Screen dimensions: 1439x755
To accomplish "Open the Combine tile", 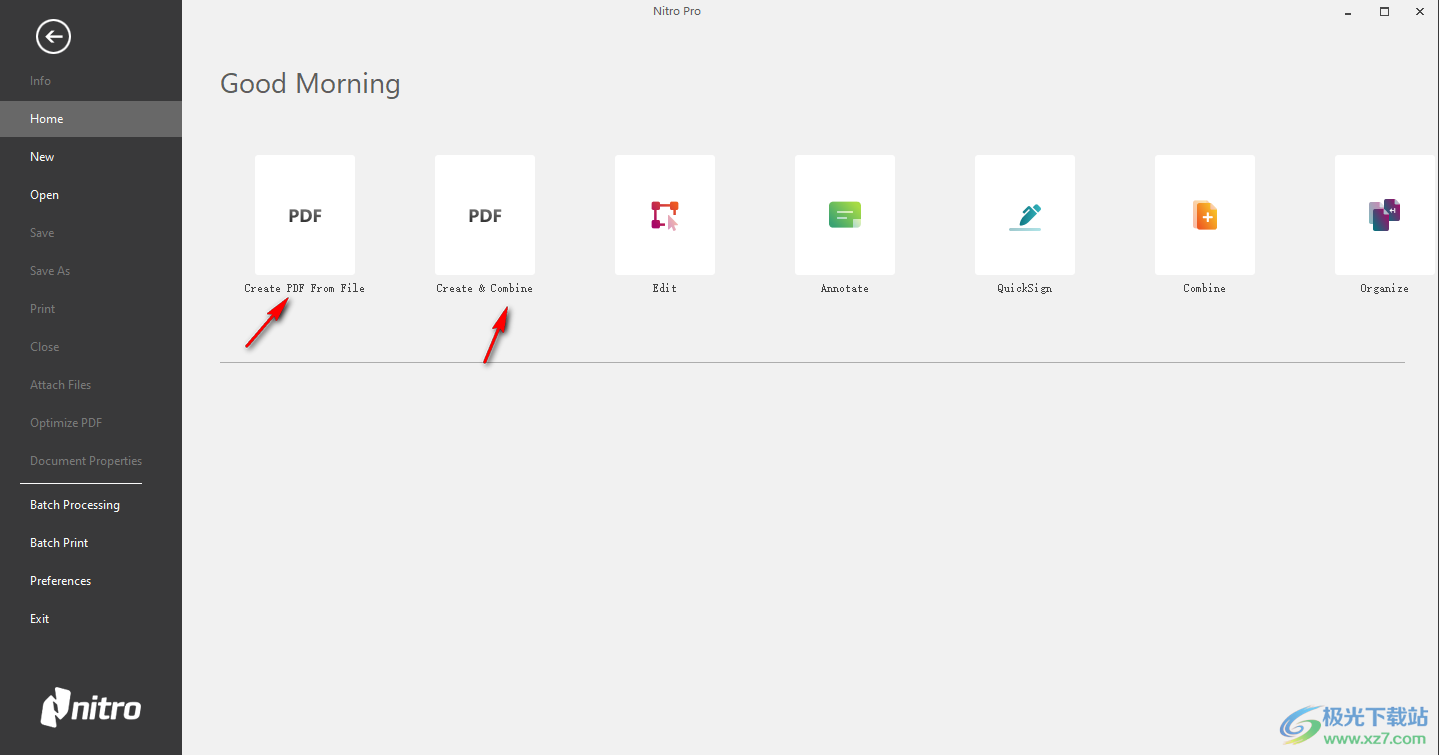I will point(1205,215).
